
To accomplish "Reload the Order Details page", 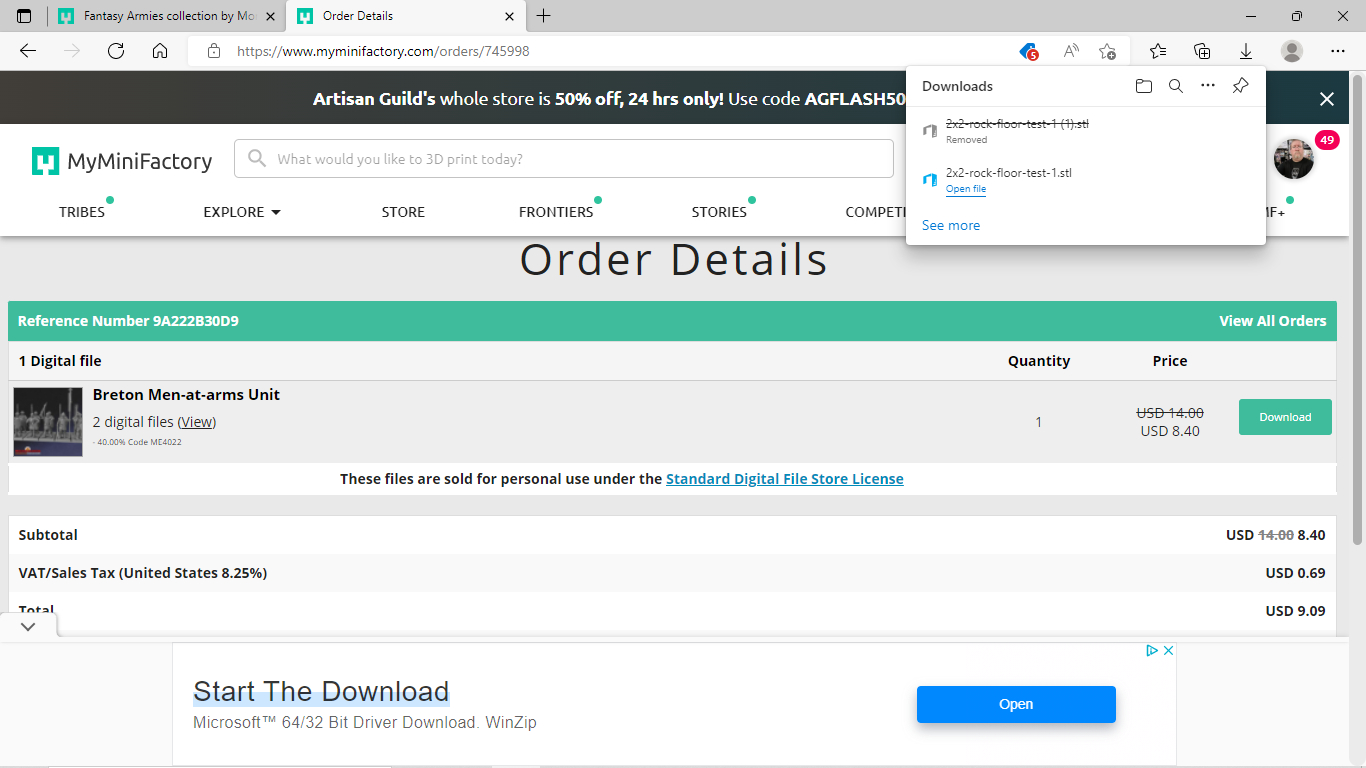I will (x=116, y=51).
